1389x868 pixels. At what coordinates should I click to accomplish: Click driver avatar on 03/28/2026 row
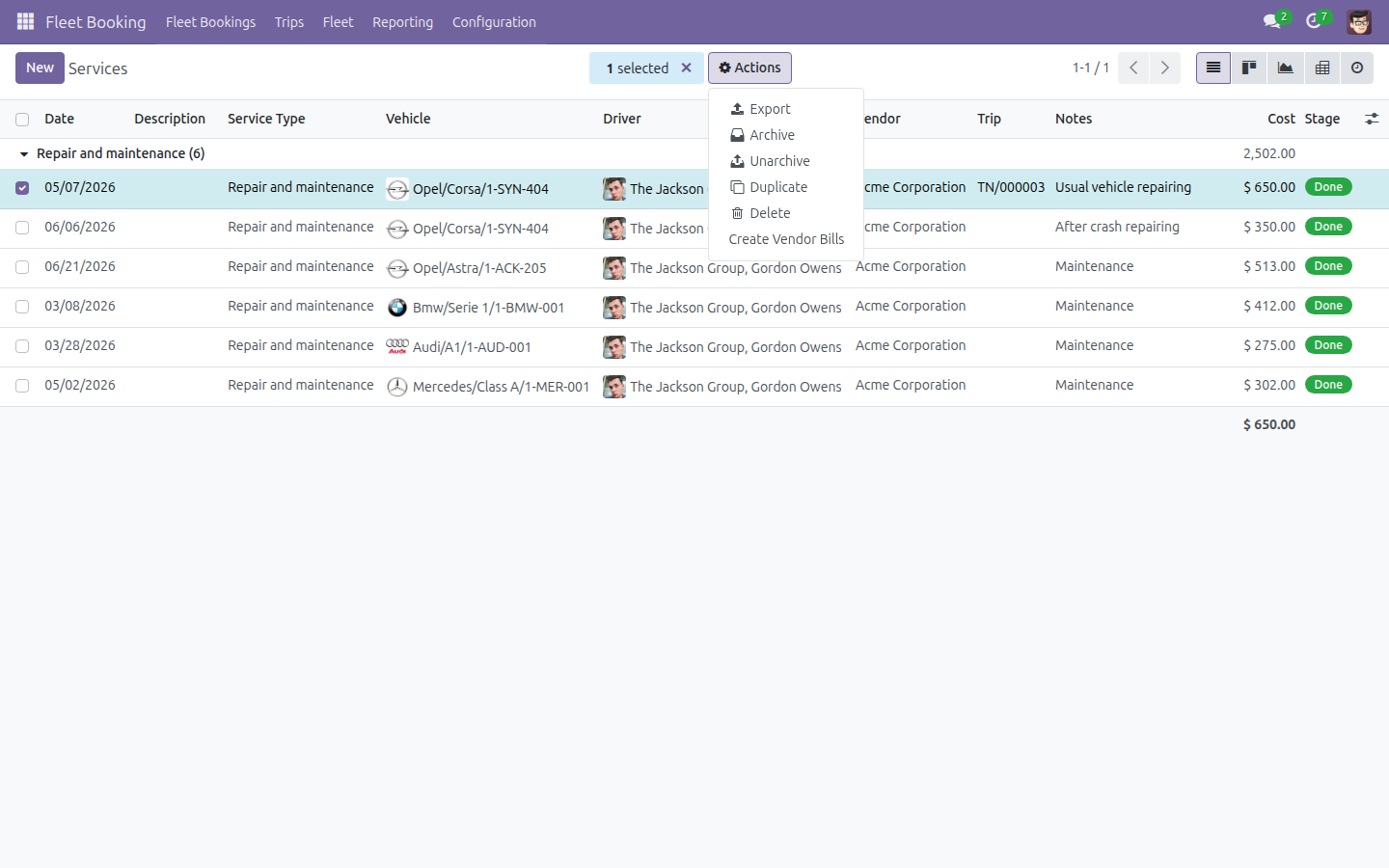(614, 347)
